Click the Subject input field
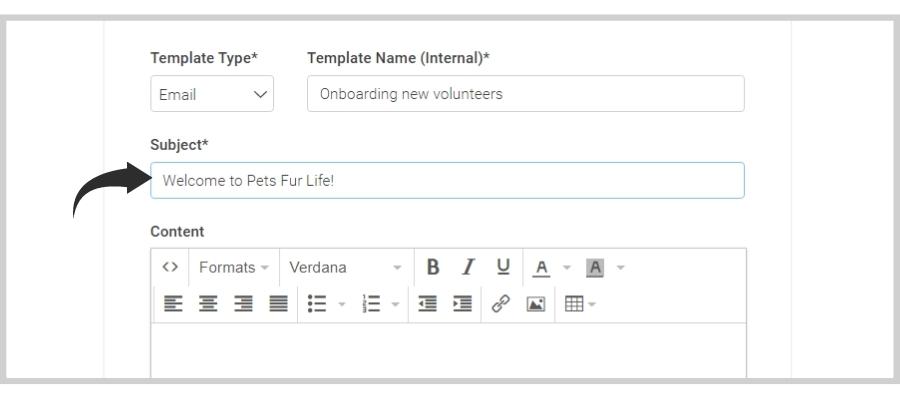900x400 pixels. pyautogui.click(x=448, y=181)
